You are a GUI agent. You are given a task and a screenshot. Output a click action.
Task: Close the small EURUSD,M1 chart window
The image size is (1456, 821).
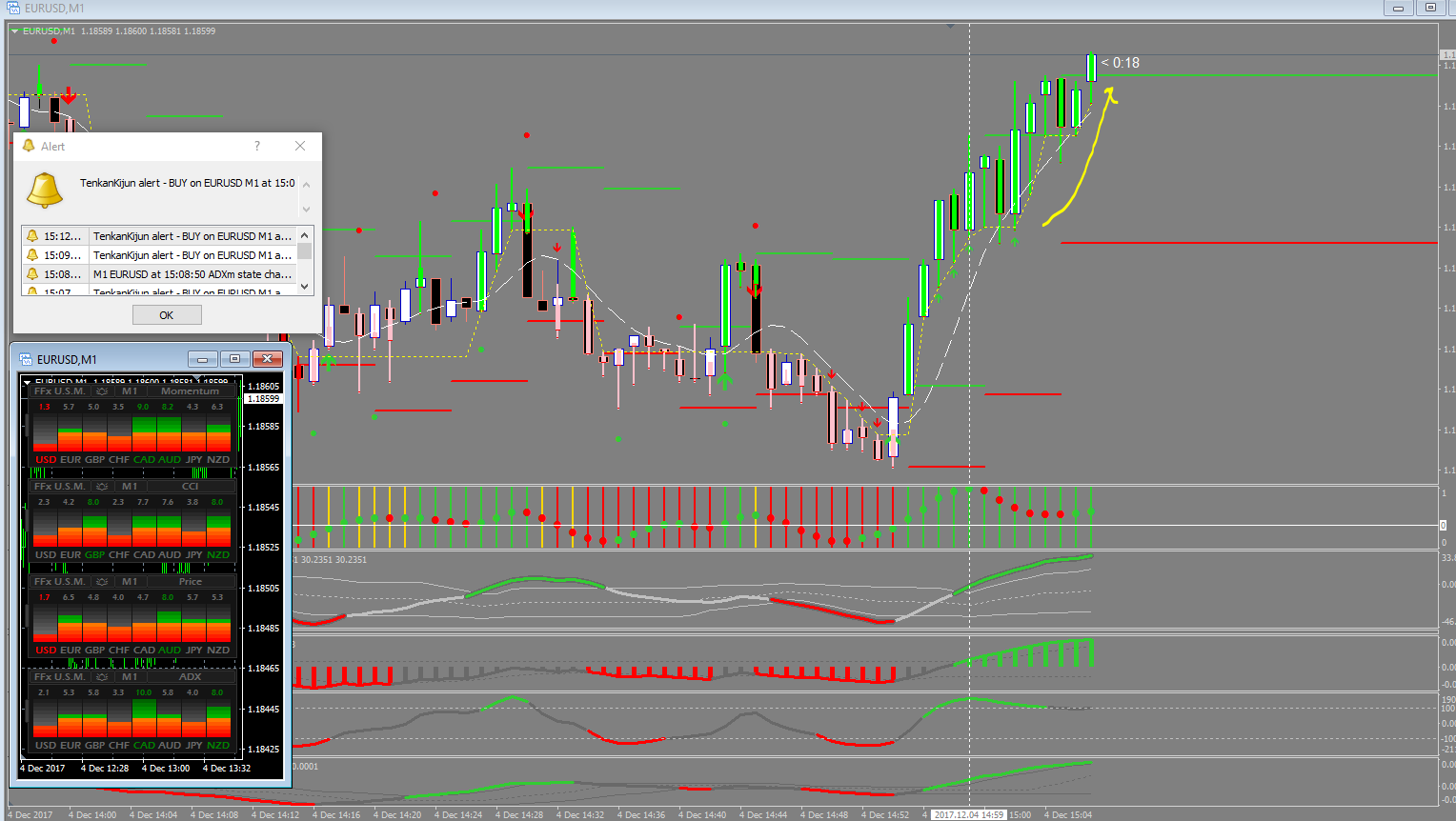(x=268, y=359)
